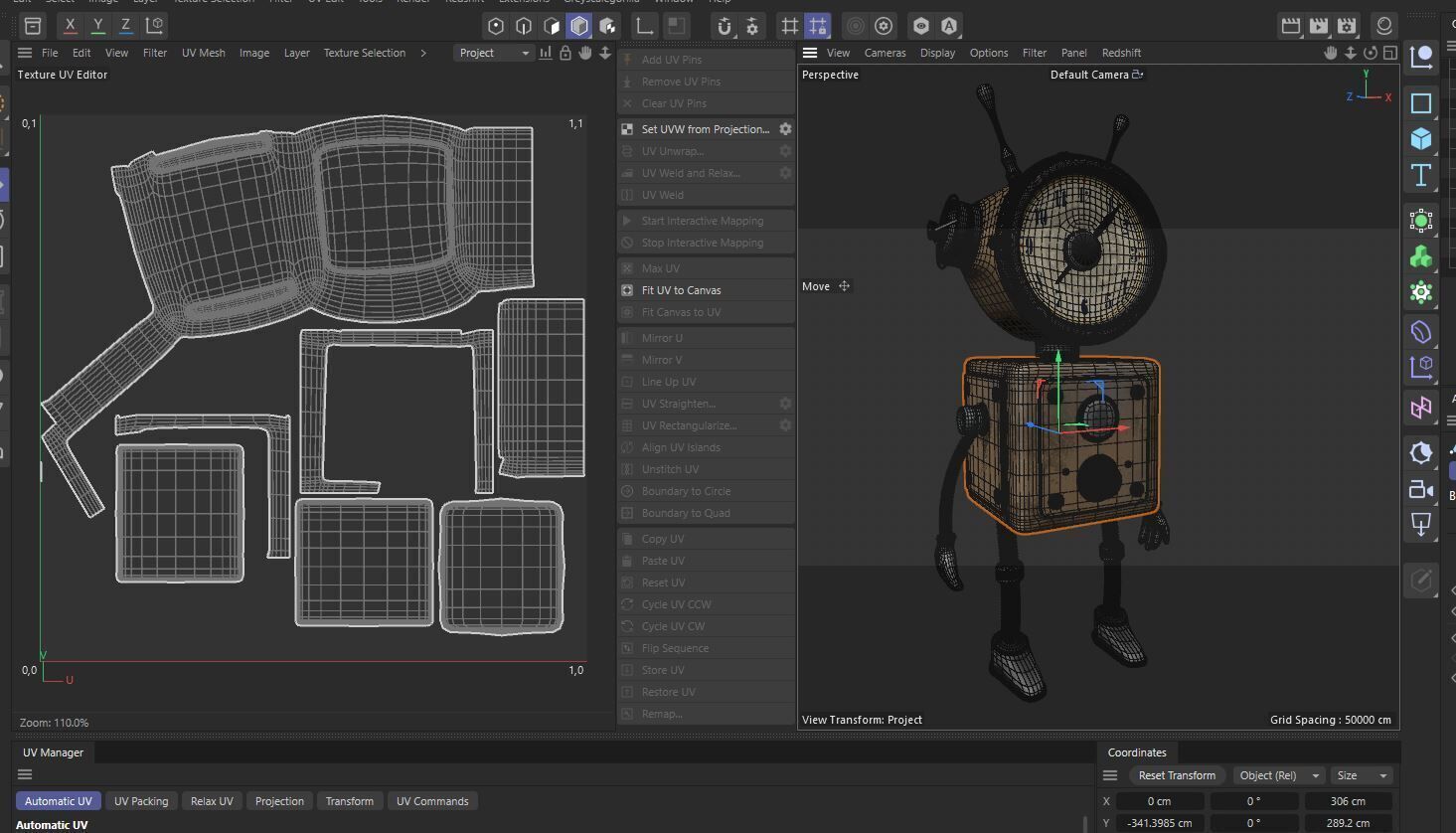
Task: Open settings gear for Set UVW from Projection
Action: click(785, 129)
